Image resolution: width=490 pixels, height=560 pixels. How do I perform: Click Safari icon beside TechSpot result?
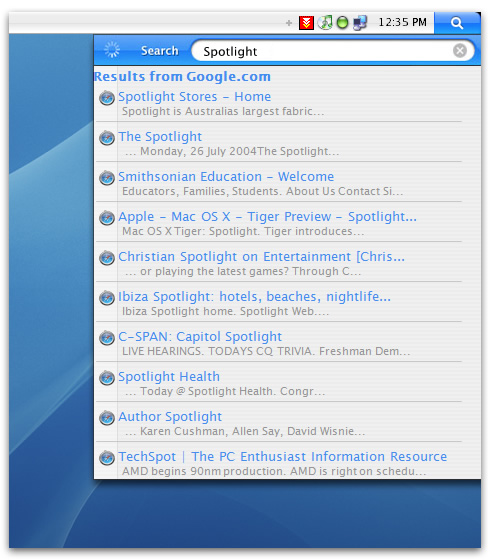[107, 458]
